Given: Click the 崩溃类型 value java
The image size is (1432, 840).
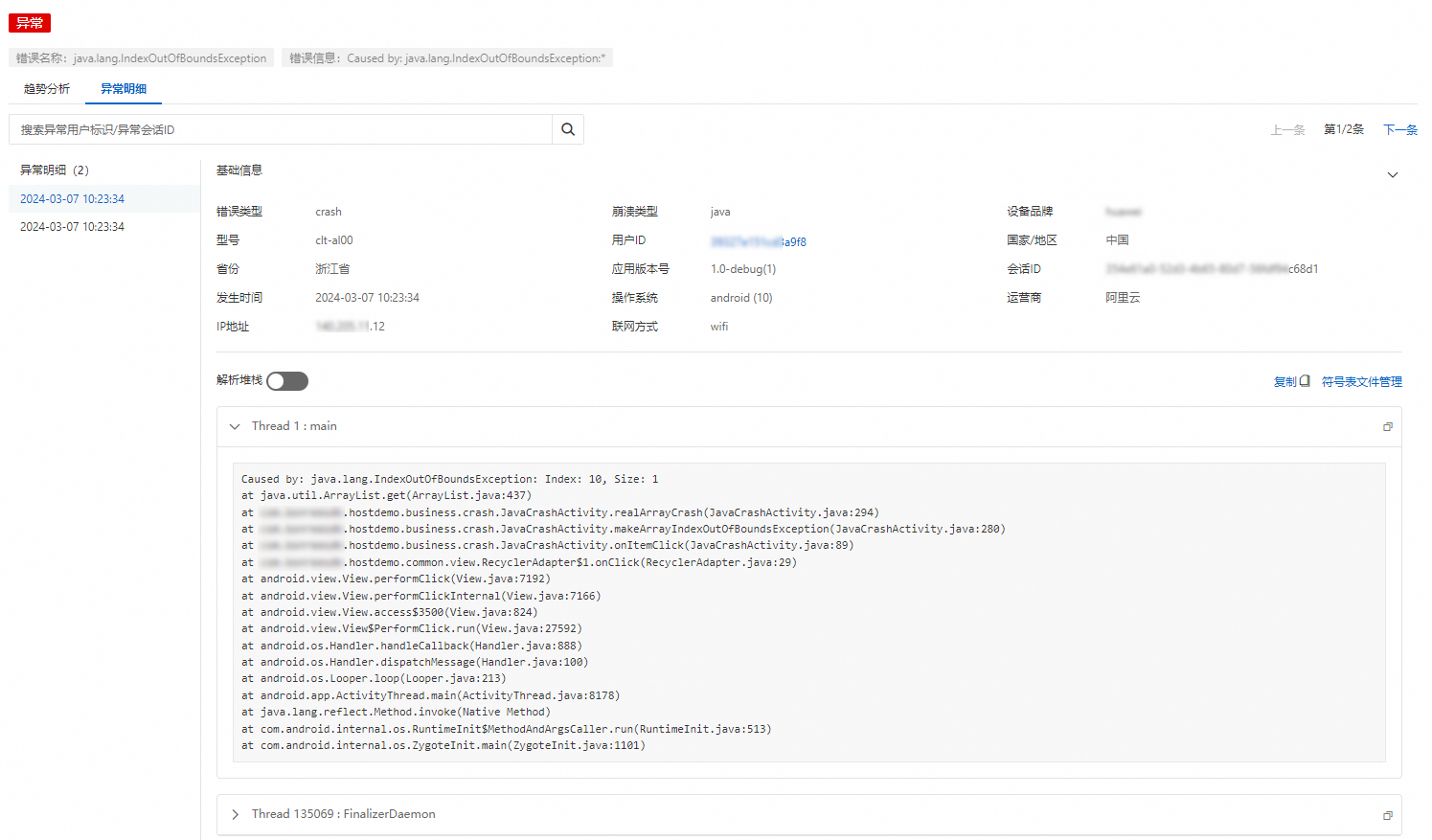Looking at the screenshot, I should 720,212.
